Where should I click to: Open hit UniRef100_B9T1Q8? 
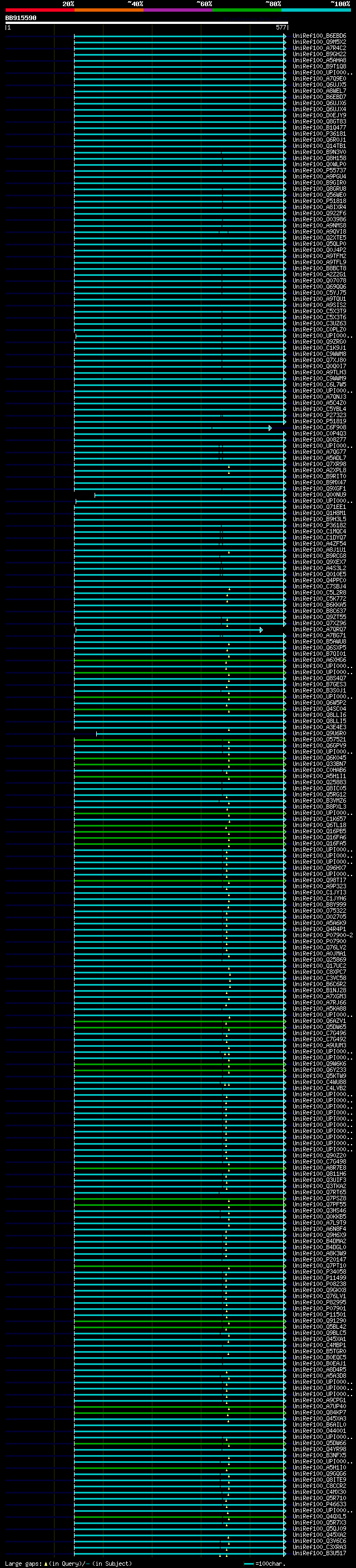[x=319, y=66]
